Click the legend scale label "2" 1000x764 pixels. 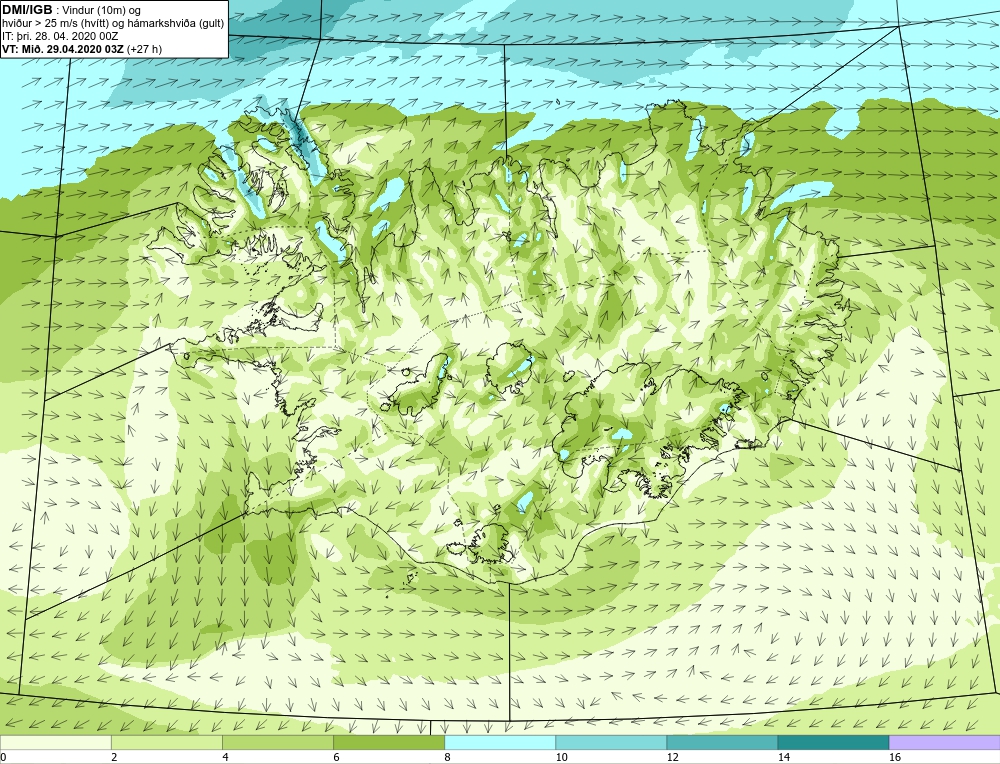tap(114, 757)
